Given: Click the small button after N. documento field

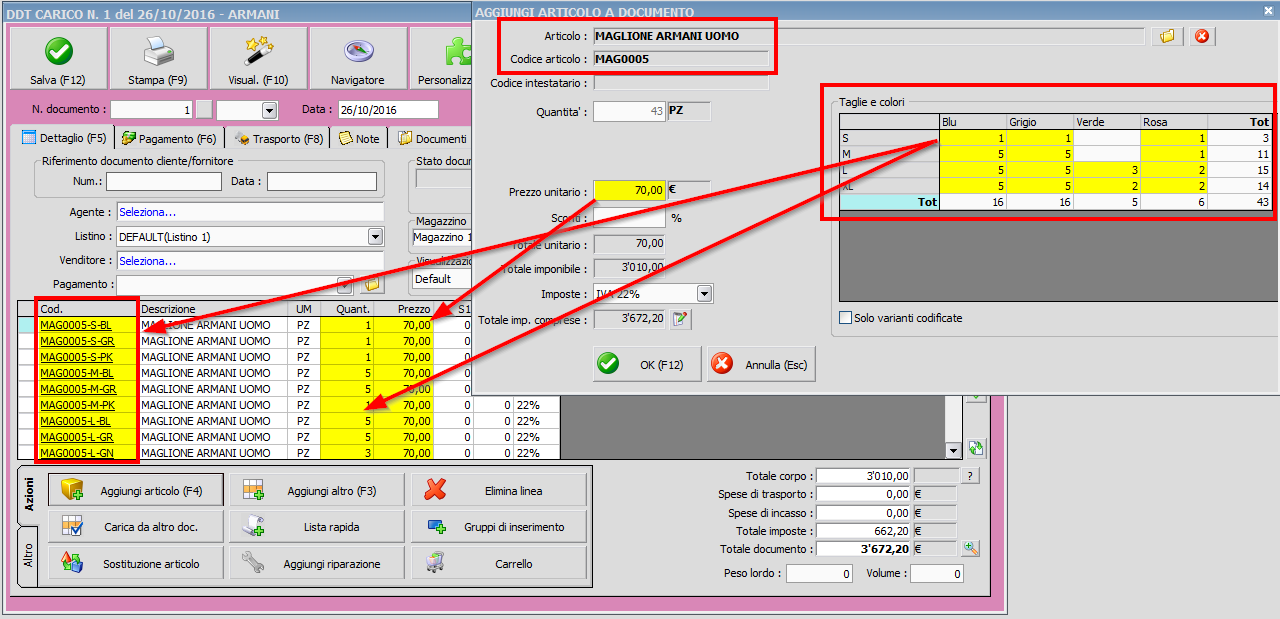Looking at the screenshot, I should 203,110.
